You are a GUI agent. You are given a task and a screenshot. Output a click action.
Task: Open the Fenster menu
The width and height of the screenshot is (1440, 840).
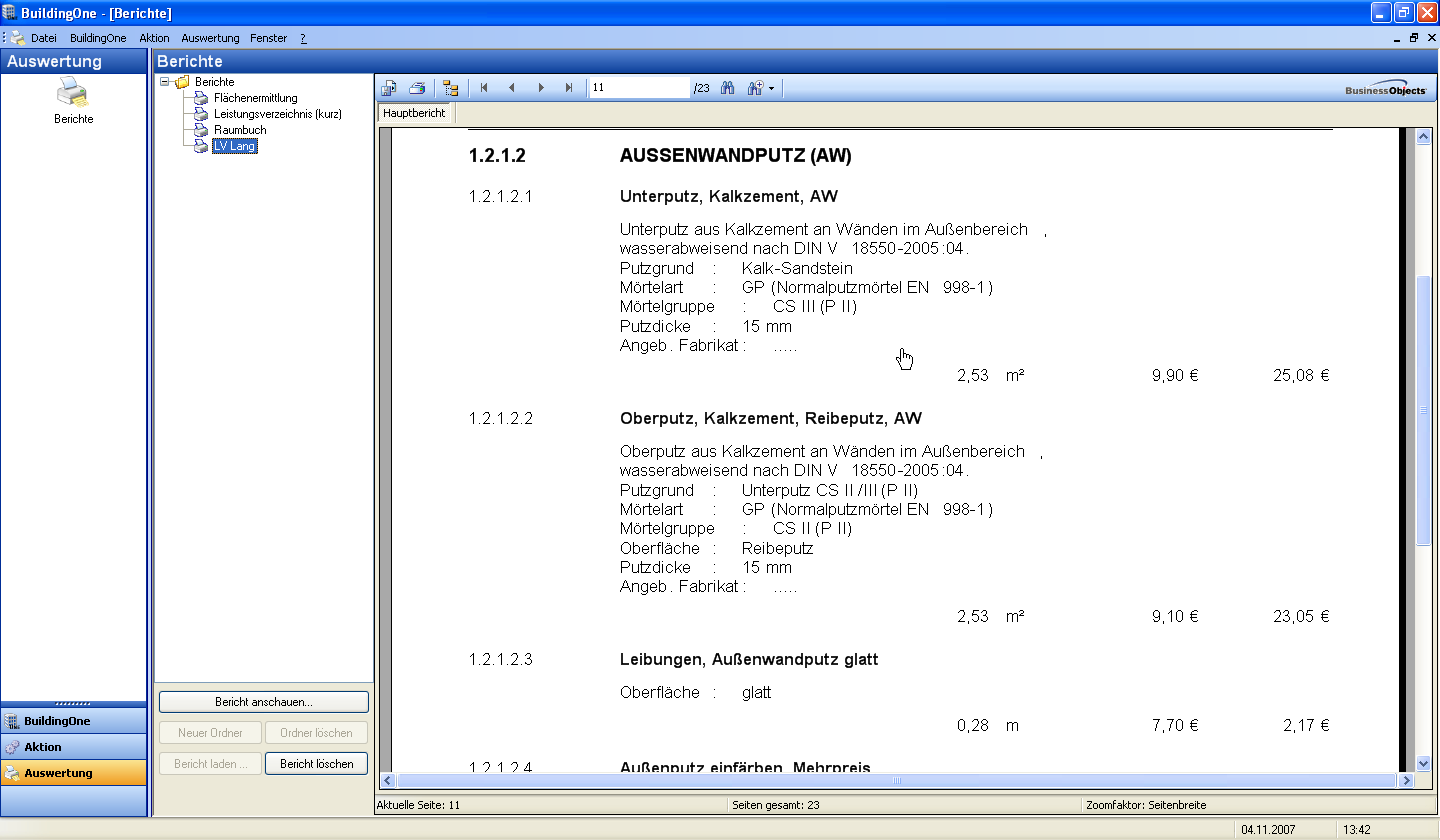[x=268, y=38]
